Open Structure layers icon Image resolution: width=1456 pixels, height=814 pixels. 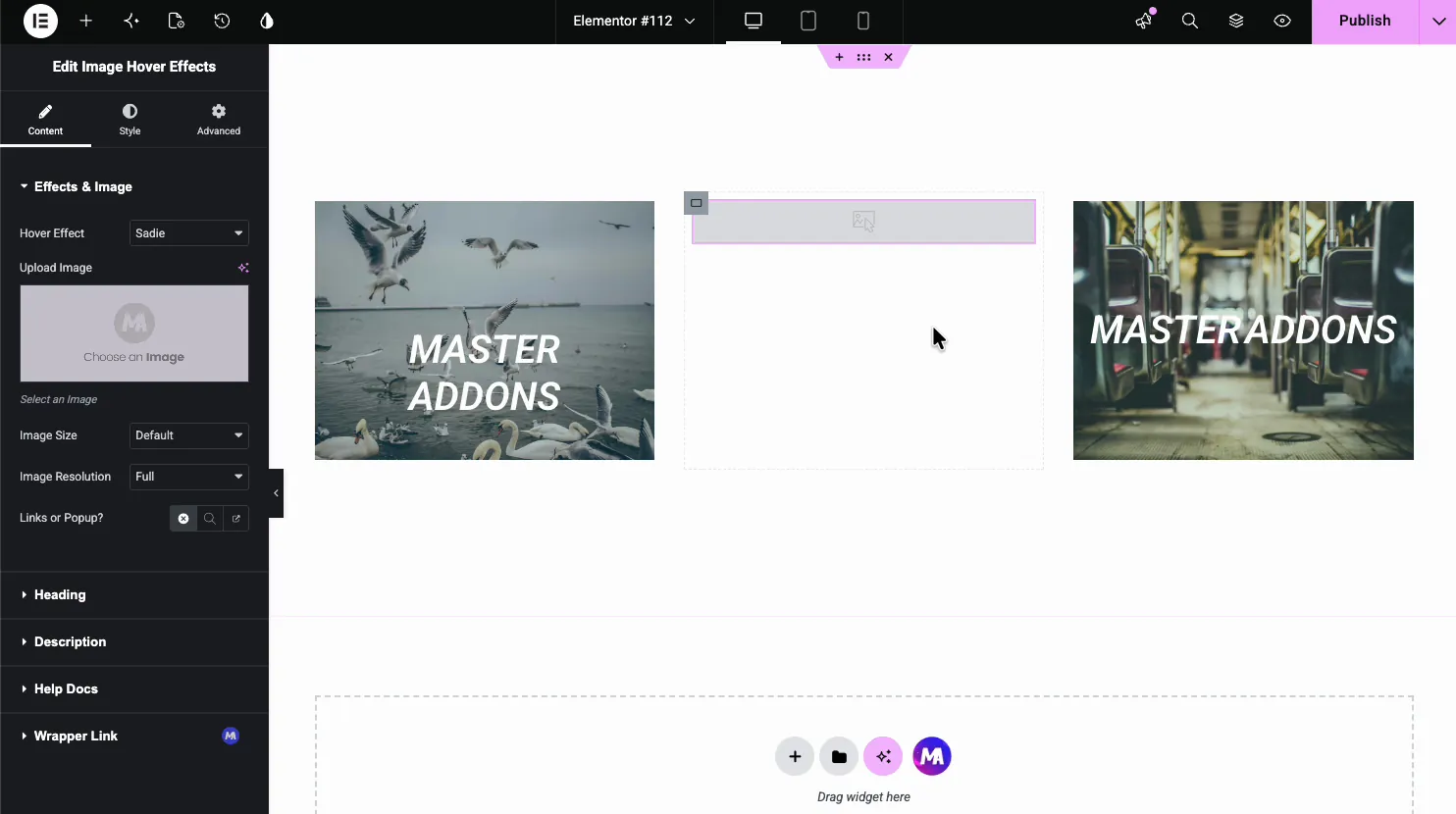1236,21
